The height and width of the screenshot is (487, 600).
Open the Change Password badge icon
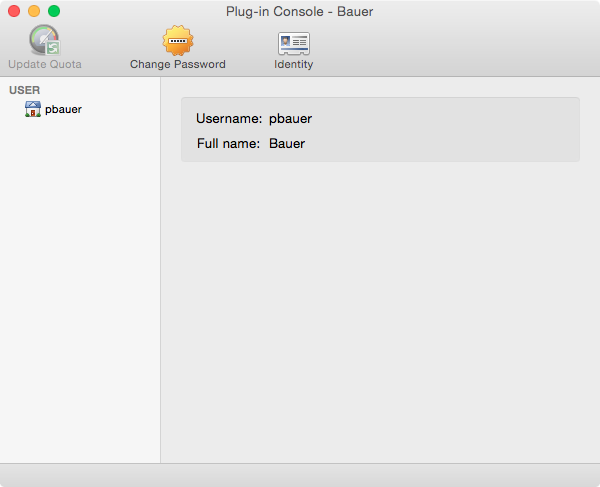(178, 41)
